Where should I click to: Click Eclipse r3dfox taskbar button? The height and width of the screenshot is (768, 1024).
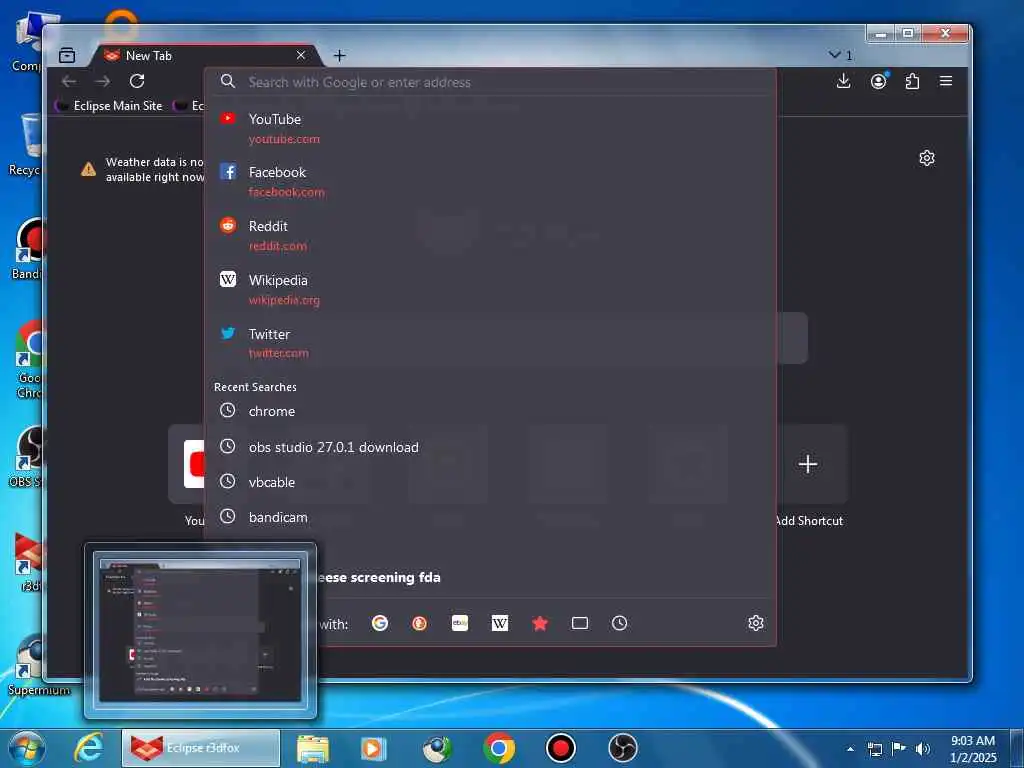tap(200, 748)
